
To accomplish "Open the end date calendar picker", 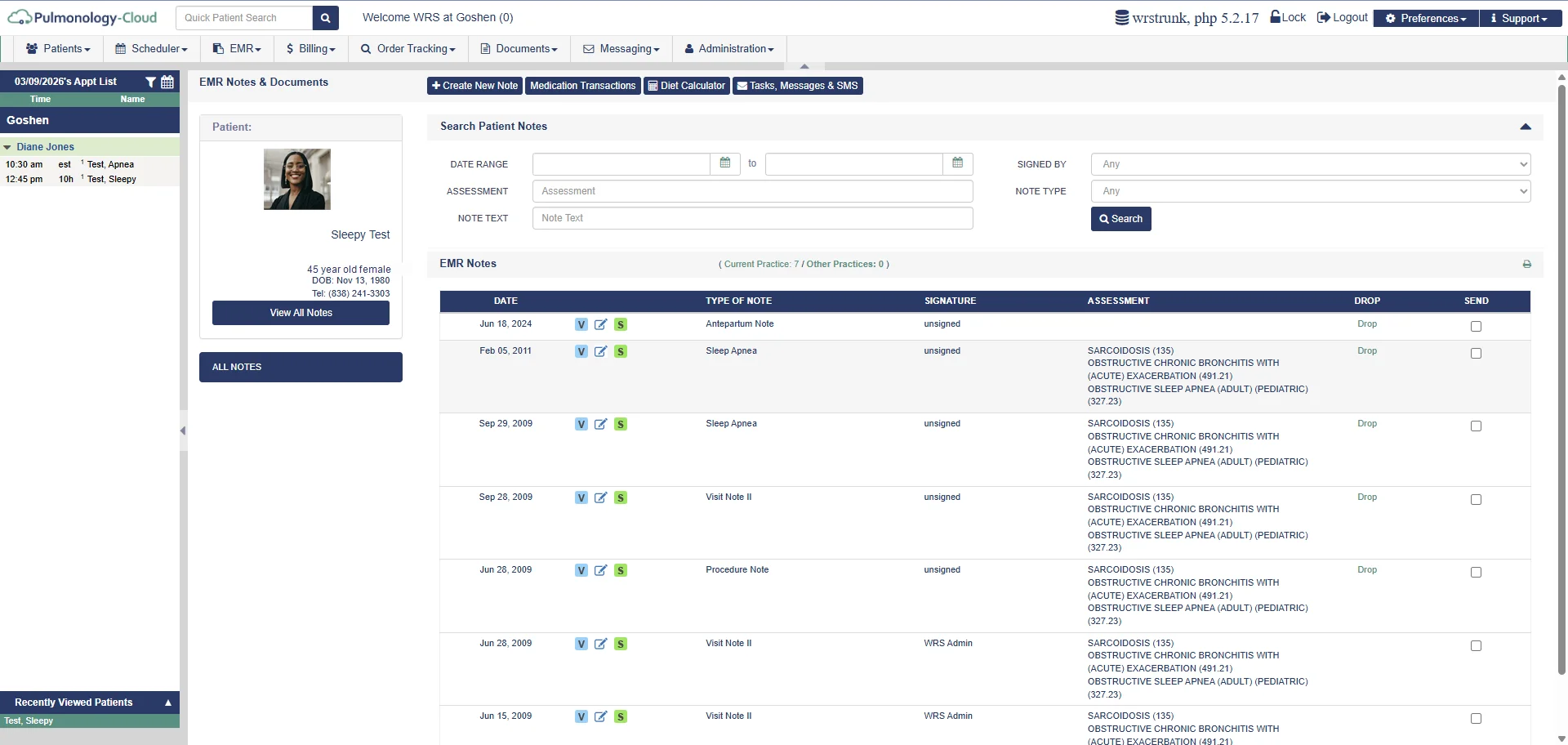I will click(x=957, y=164).
